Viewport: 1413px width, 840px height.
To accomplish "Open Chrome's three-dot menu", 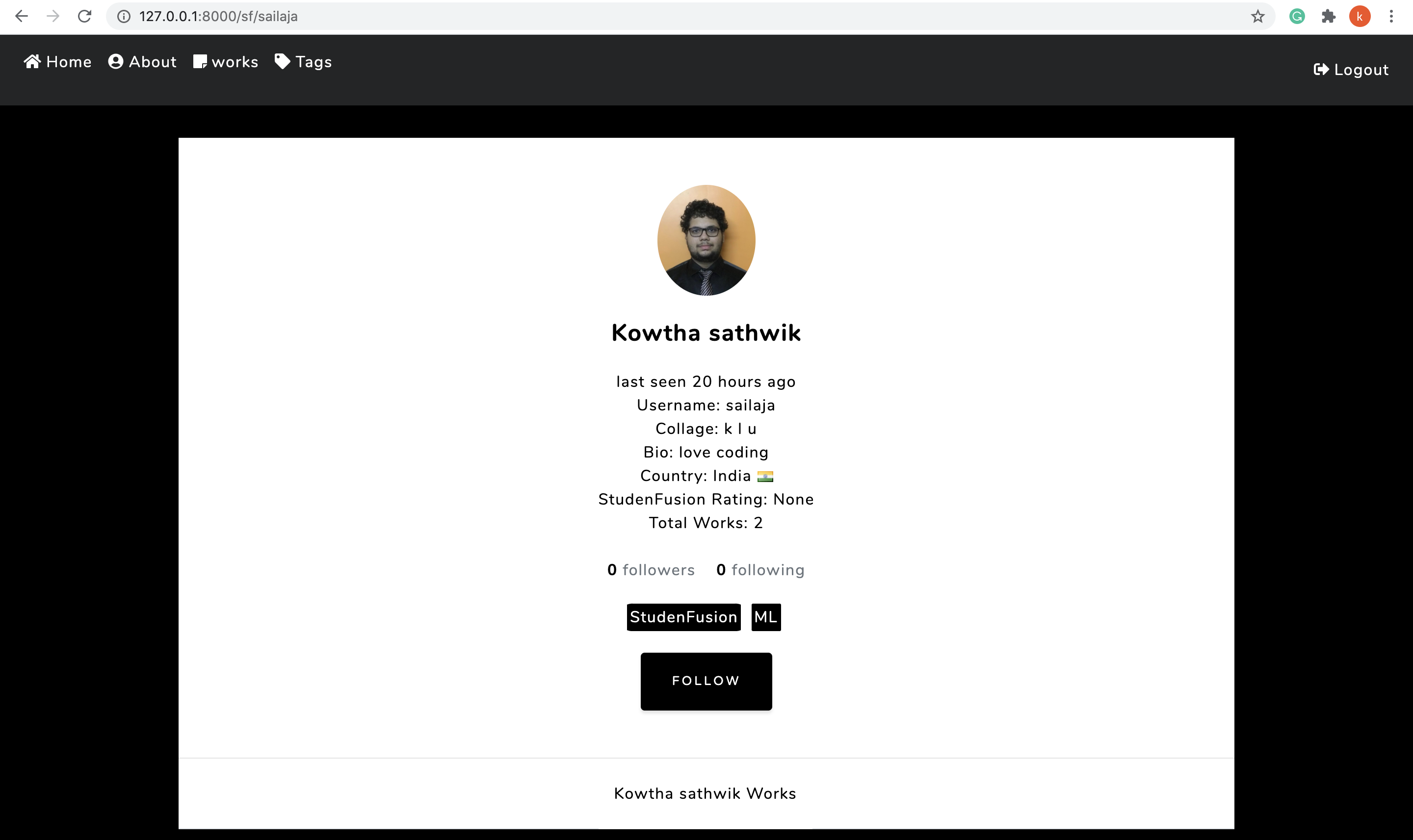I will coord(1391,16).
